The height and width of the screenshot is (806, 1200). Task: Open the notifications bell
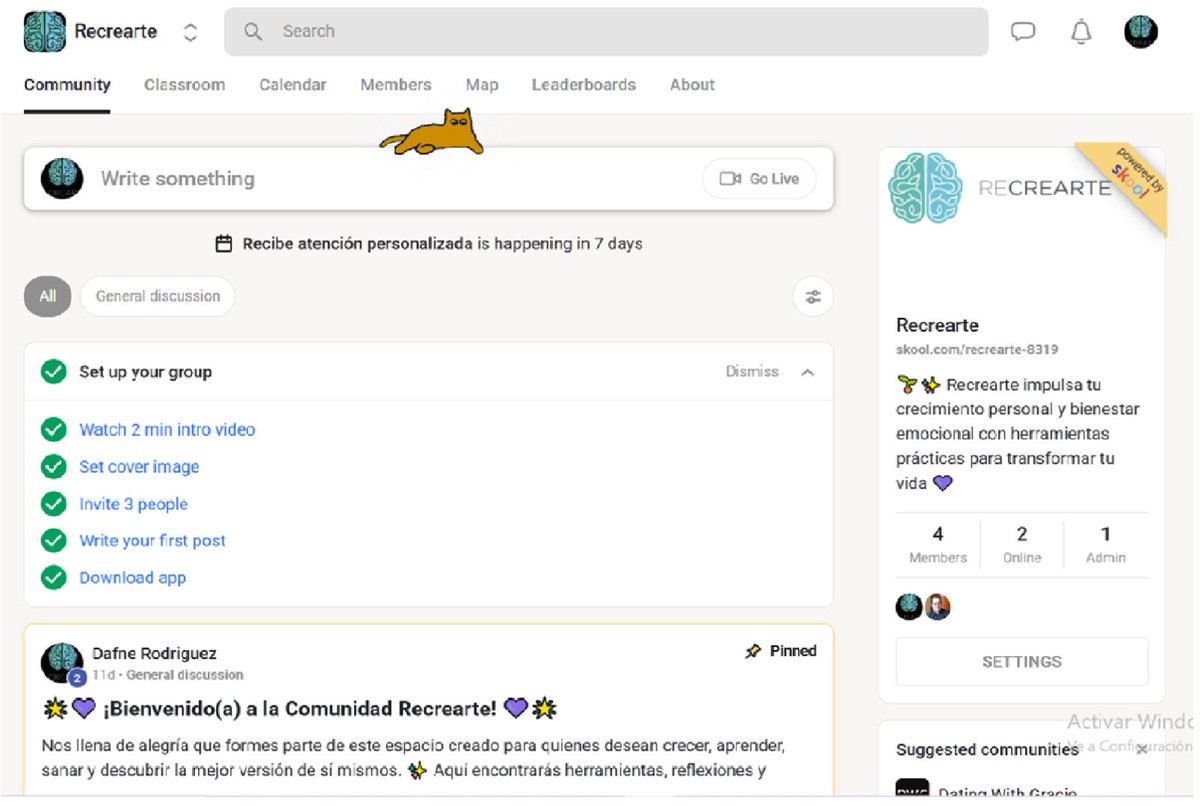point(1081,32)
